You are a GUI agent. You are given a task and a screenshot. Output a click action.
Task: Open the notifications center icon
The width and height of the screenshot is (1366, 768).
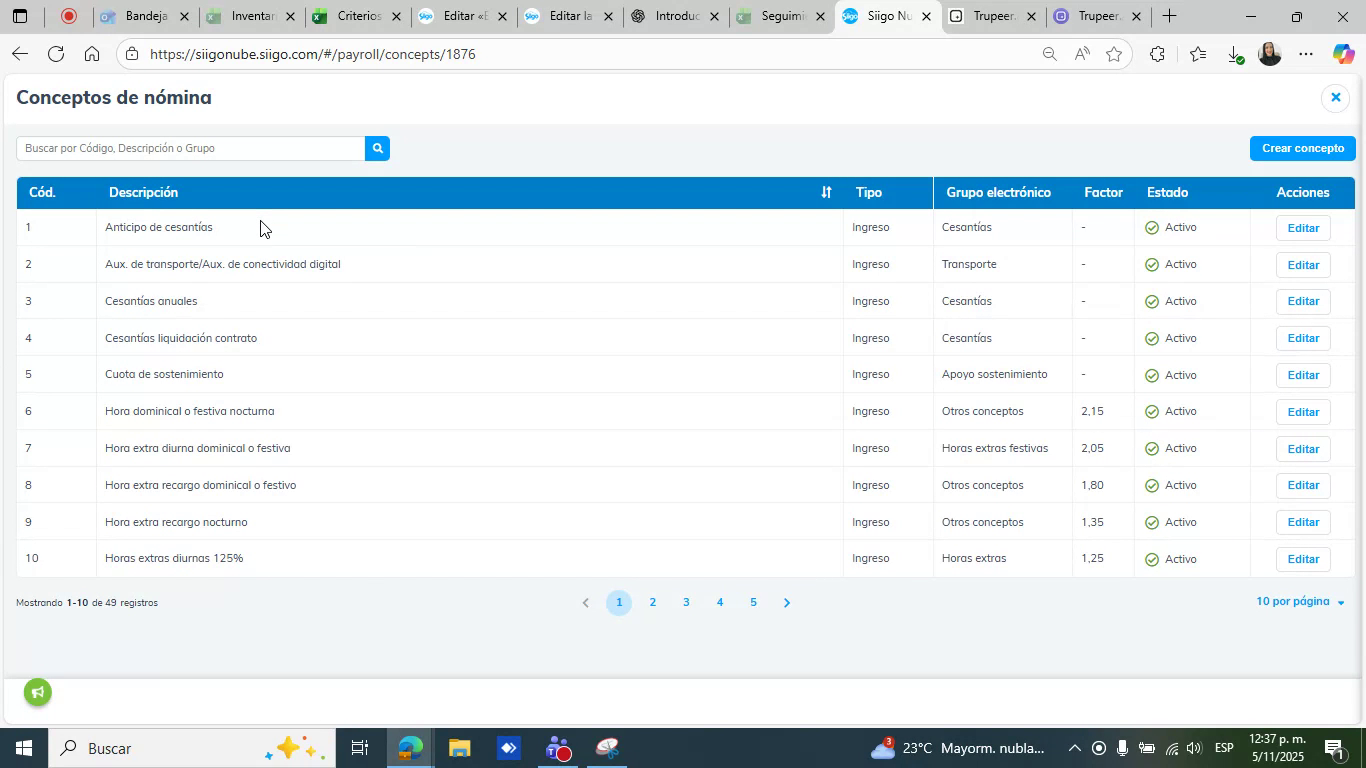1333,748
